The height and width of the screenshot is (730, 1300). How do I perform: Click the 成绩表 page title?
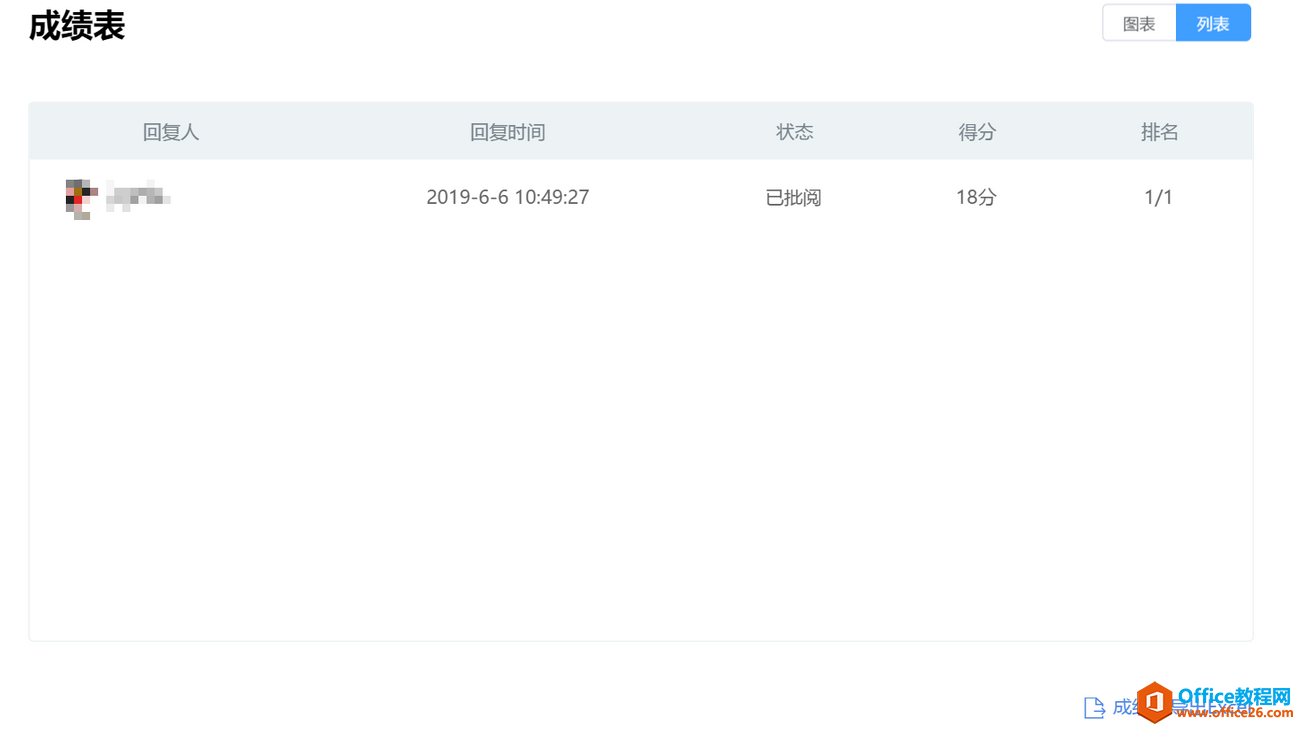(x=77, y=26)
